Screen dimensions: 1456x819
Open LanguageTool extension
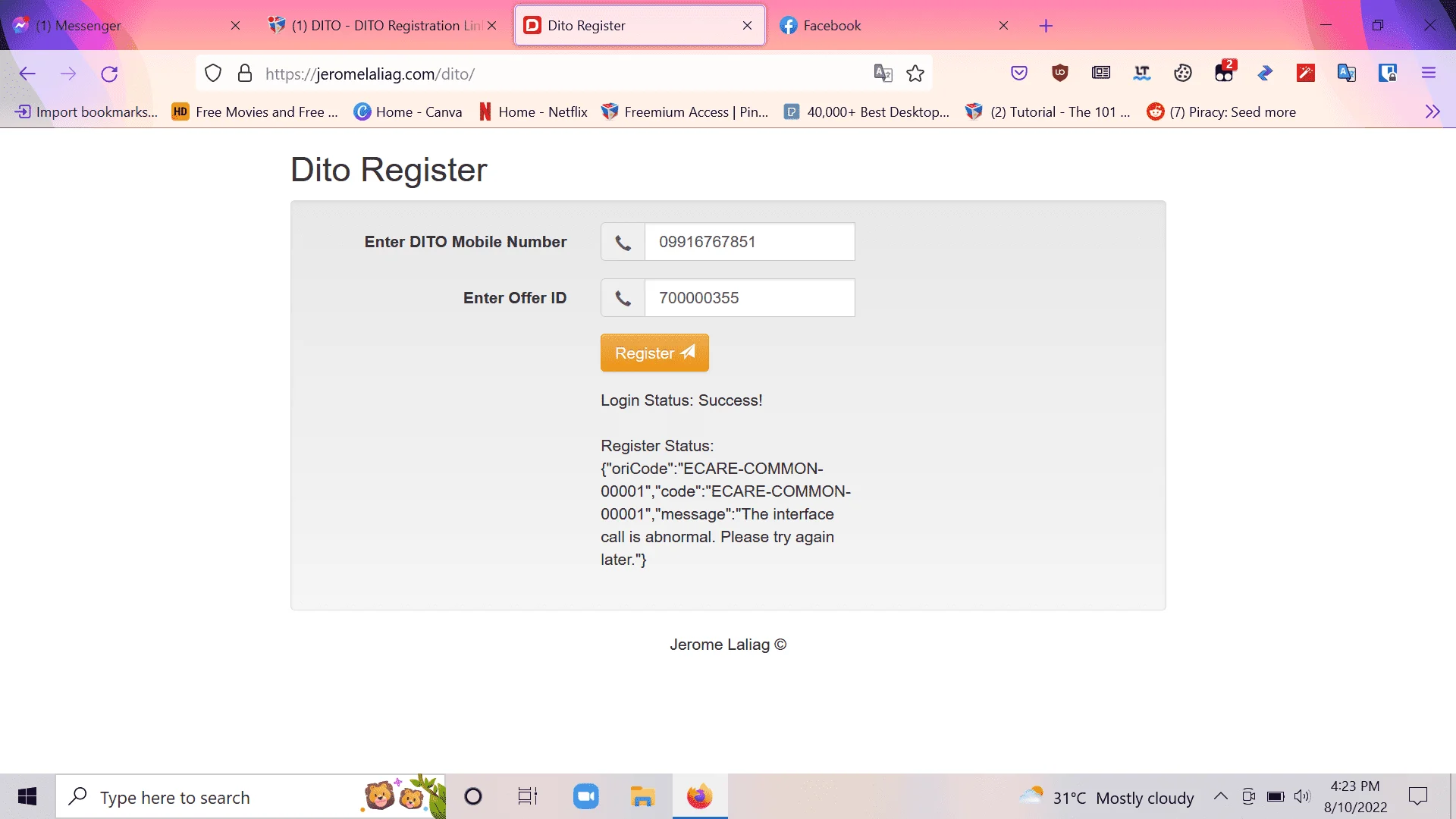point(1142,74)
